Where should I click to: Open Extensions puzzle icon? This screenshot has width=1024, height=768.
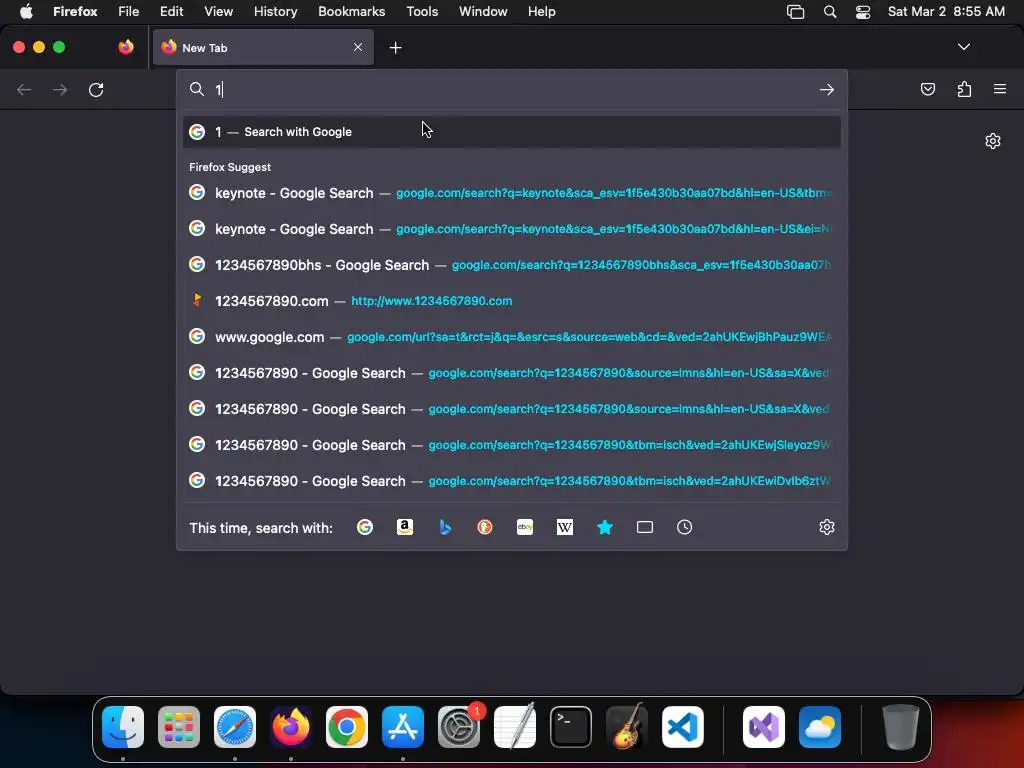(964, 89)
